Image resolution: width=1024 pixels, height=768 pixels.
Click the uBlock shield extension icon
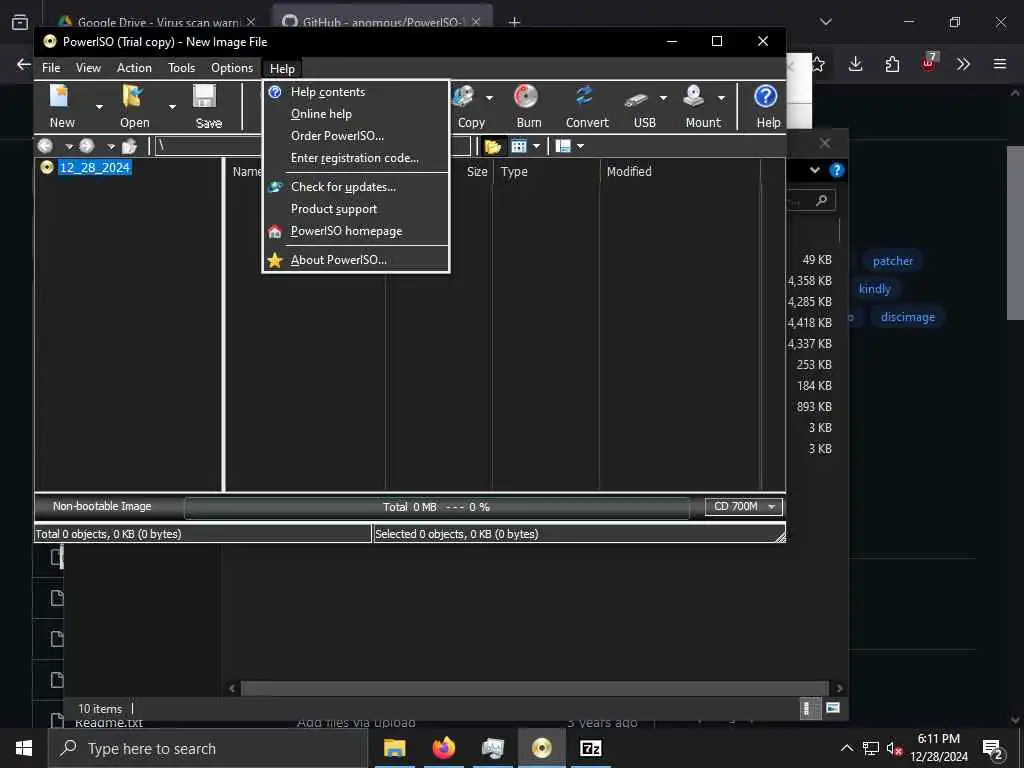pos(929,63)
